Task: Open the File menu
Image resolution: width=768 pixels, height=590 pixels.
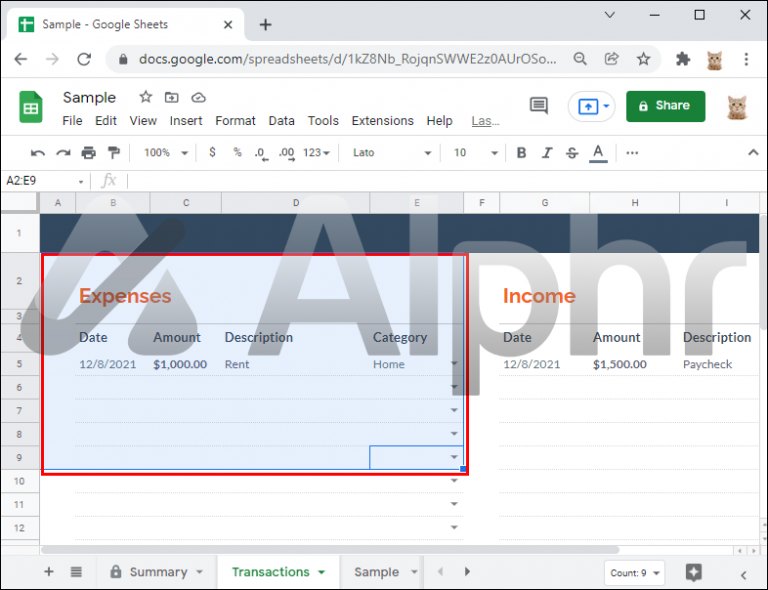Action: (x=72, y=121)
